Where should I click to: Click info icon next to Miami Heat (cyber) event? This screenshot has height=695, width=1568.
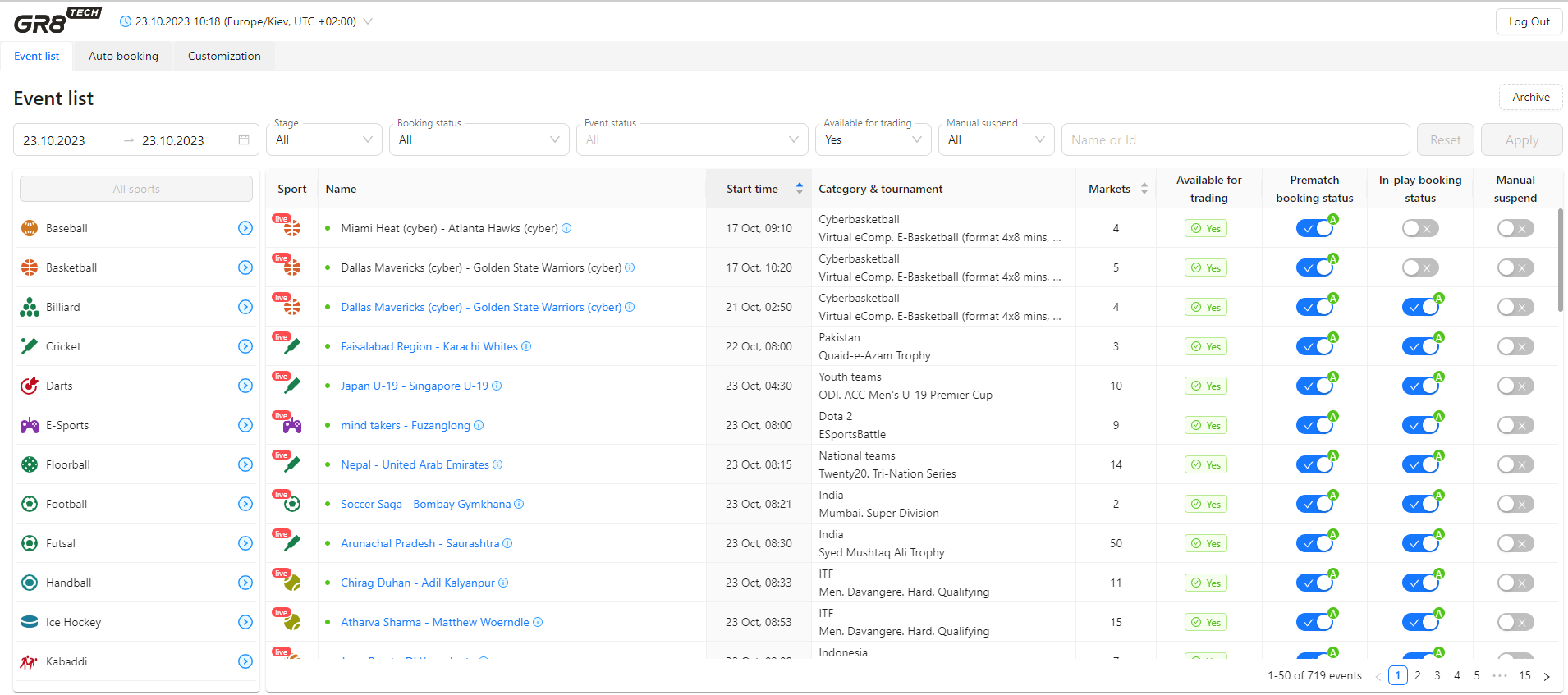click(566, 228)
